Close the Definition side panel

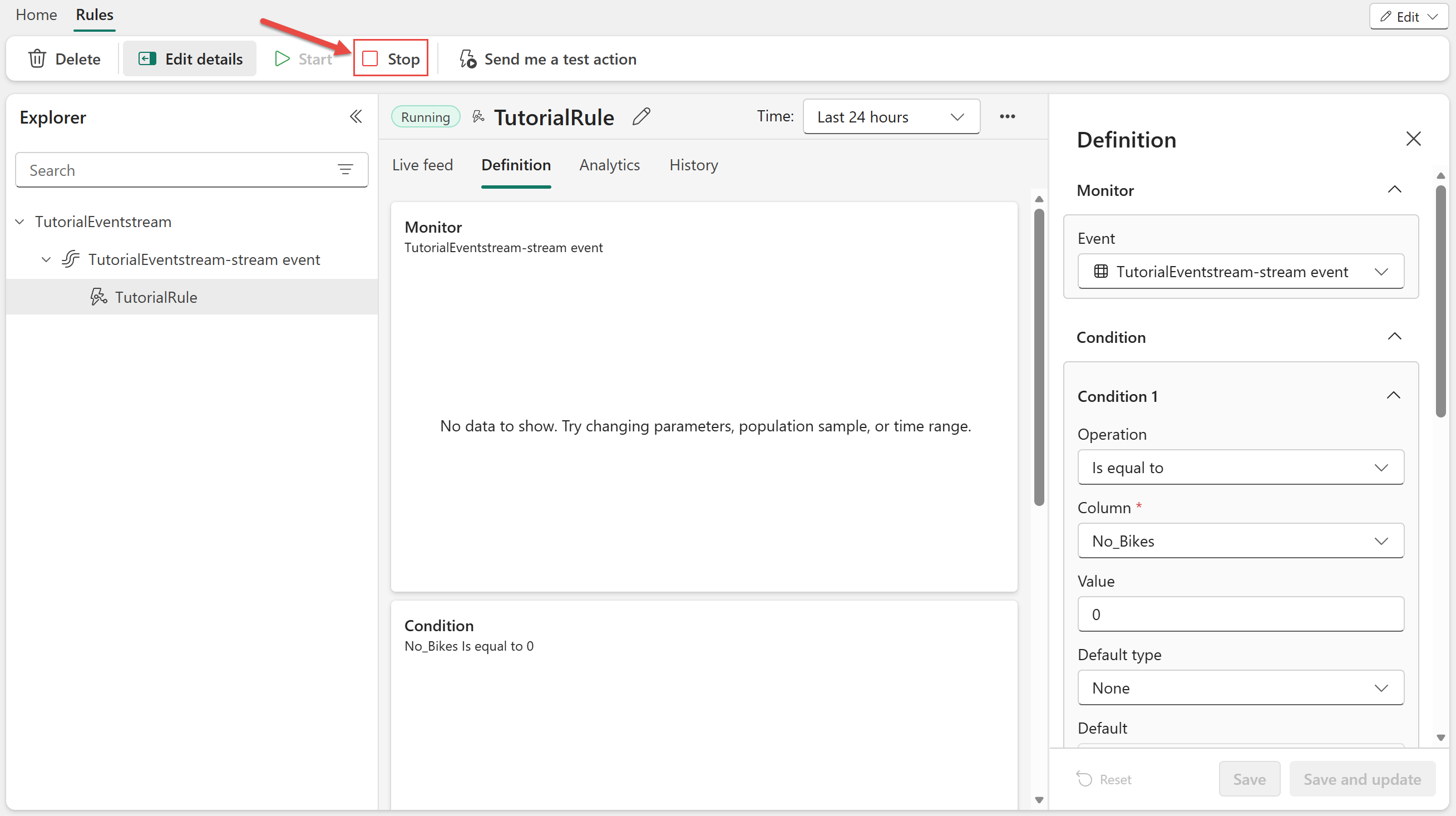[1413, 139]
